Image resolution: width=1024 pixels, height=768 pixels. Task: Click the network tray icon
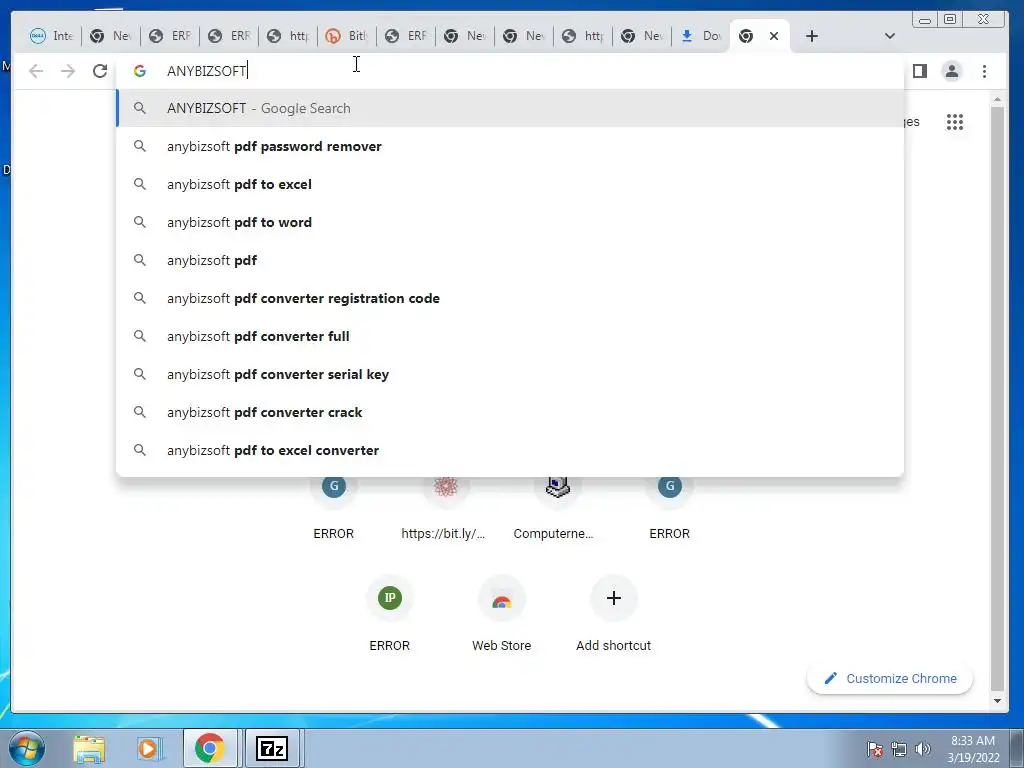point(899,749)
